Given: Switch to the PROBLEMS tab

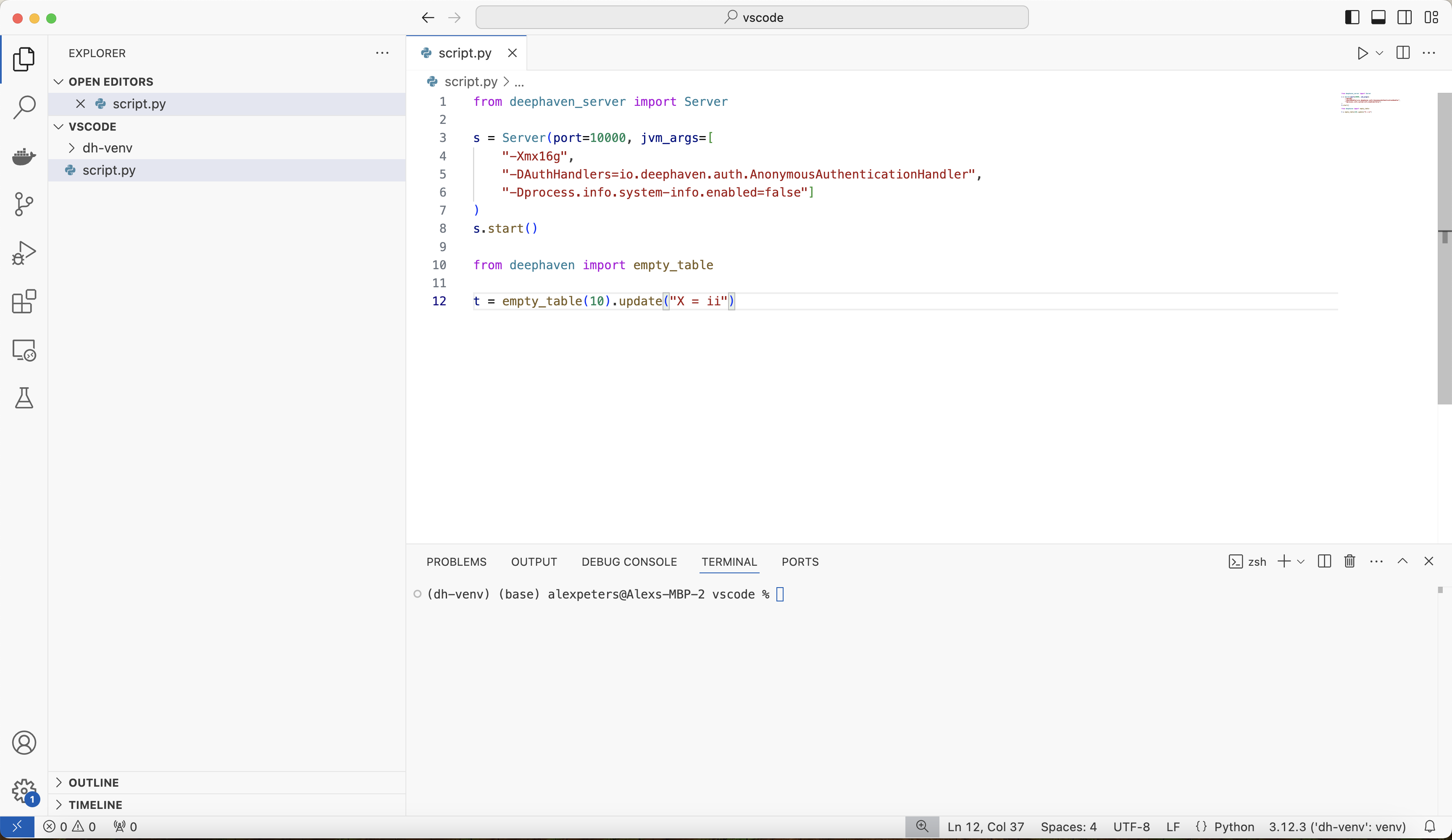Looking at the screenshot, I should pyautogui.click(x=456, y=562).
